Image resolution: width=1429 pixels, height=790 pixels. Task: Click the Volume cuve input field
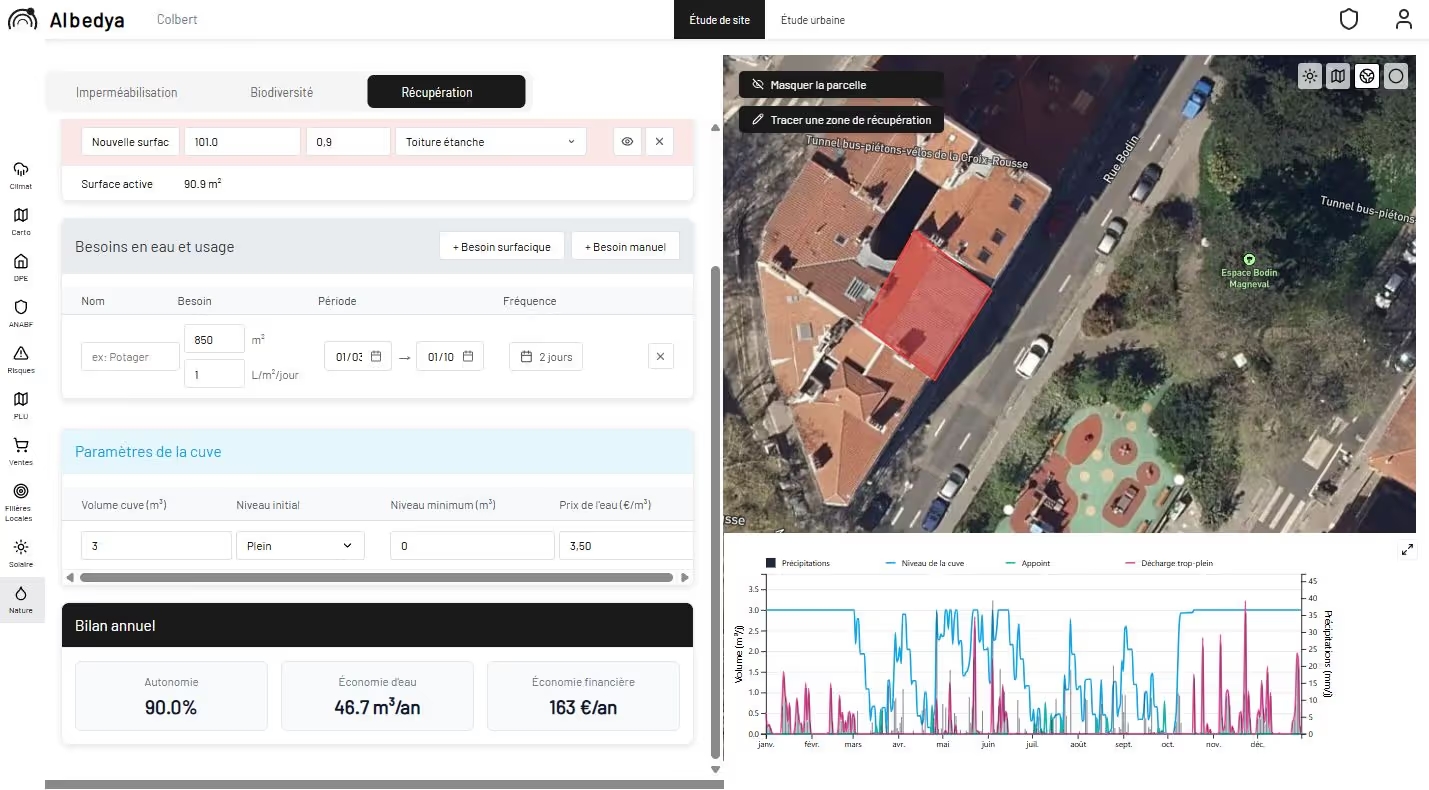[x=156, y=546]
